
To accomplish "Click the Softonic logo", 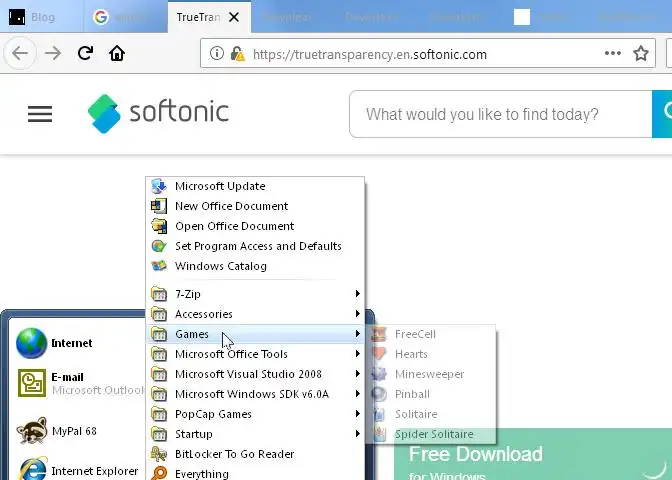I will (158, 114).
